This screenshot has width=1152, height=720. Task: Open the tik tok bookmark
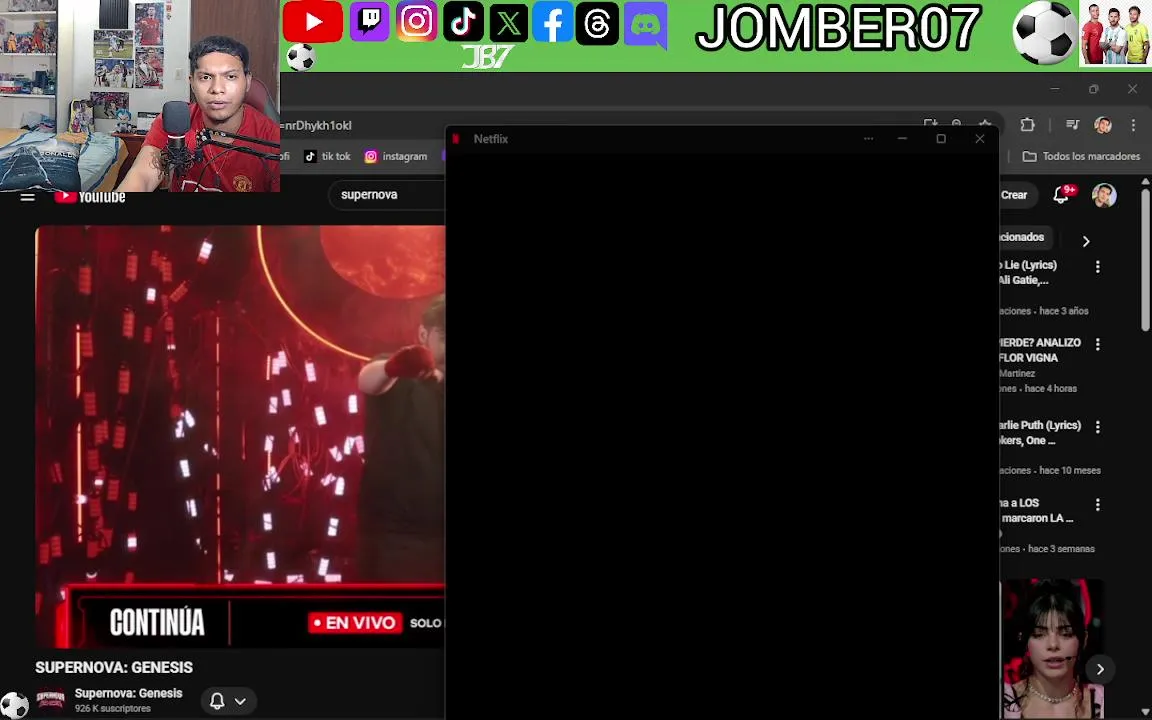pyautogui.click(x=328, y=156)
